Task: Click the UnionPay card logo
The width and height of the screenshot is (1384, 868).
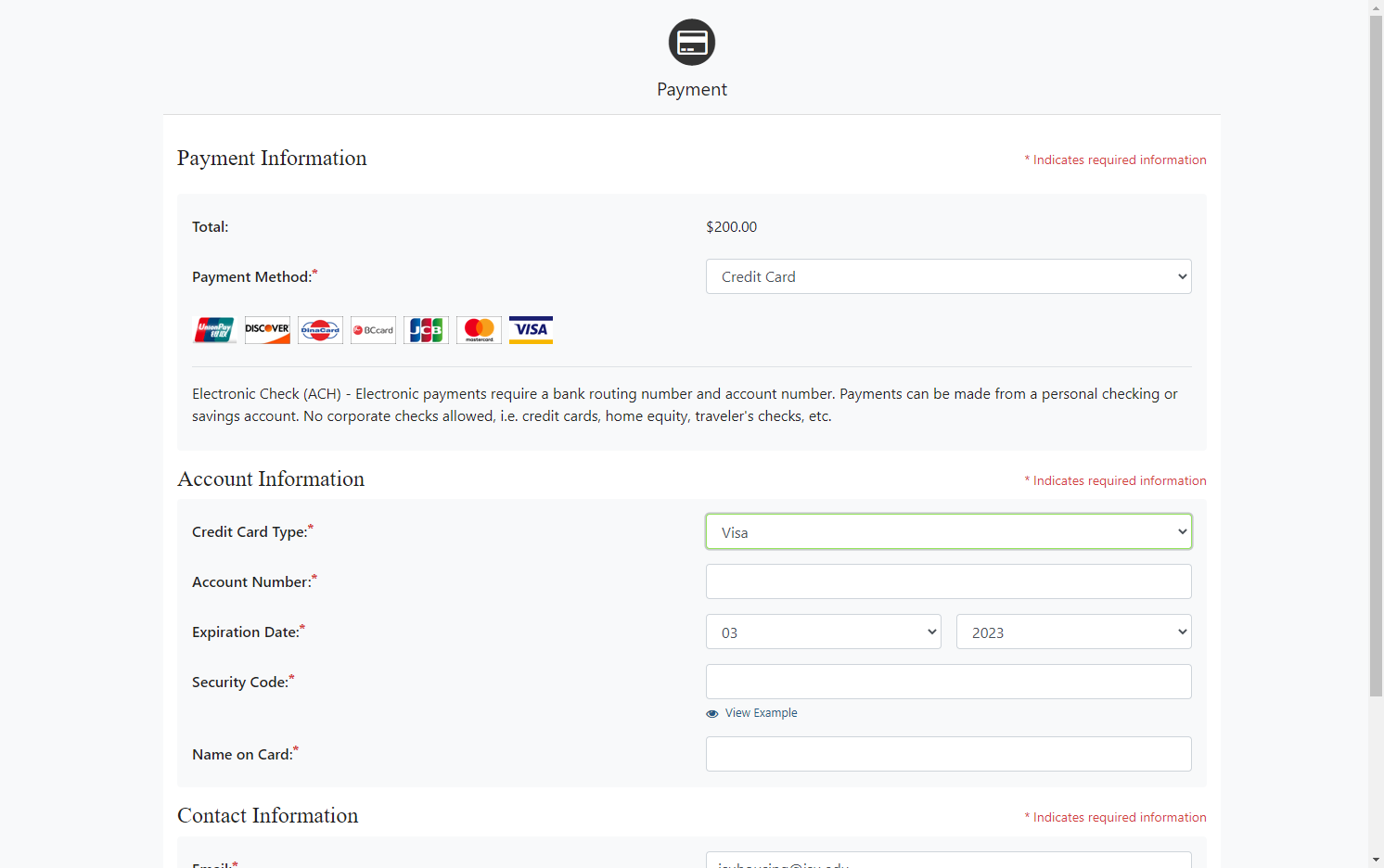Action: [x=214, y=330]
